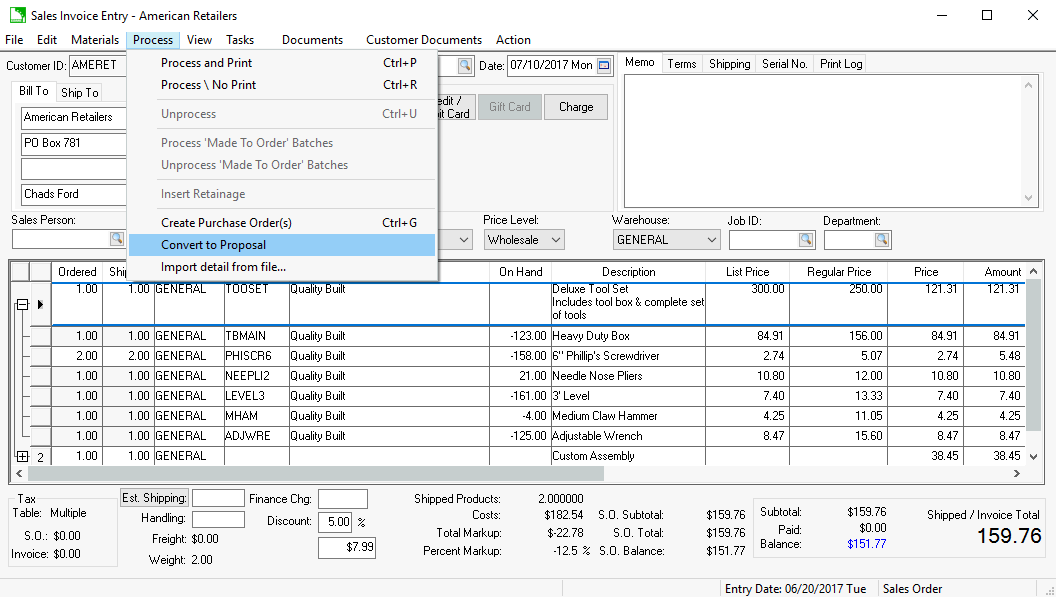Select Create Purchase Order(s) option
The image size is (1056, 597).
227,223
